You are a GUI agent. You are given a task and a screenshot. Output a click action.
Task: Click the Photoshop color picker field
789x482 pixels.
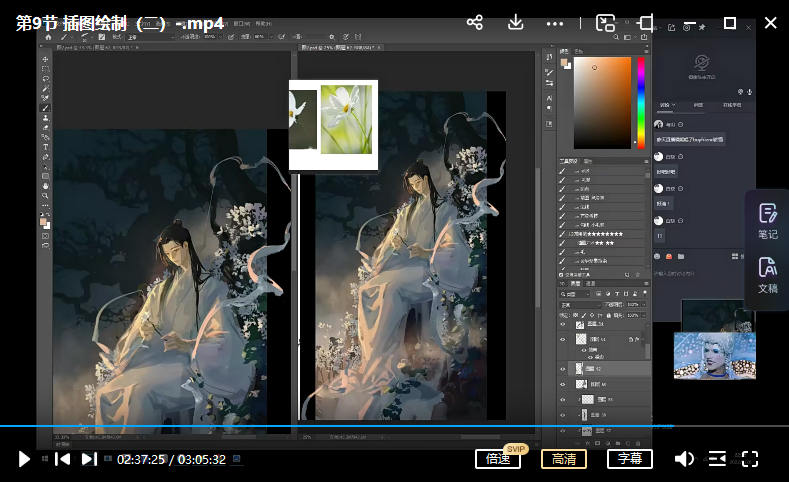point(601,103)
